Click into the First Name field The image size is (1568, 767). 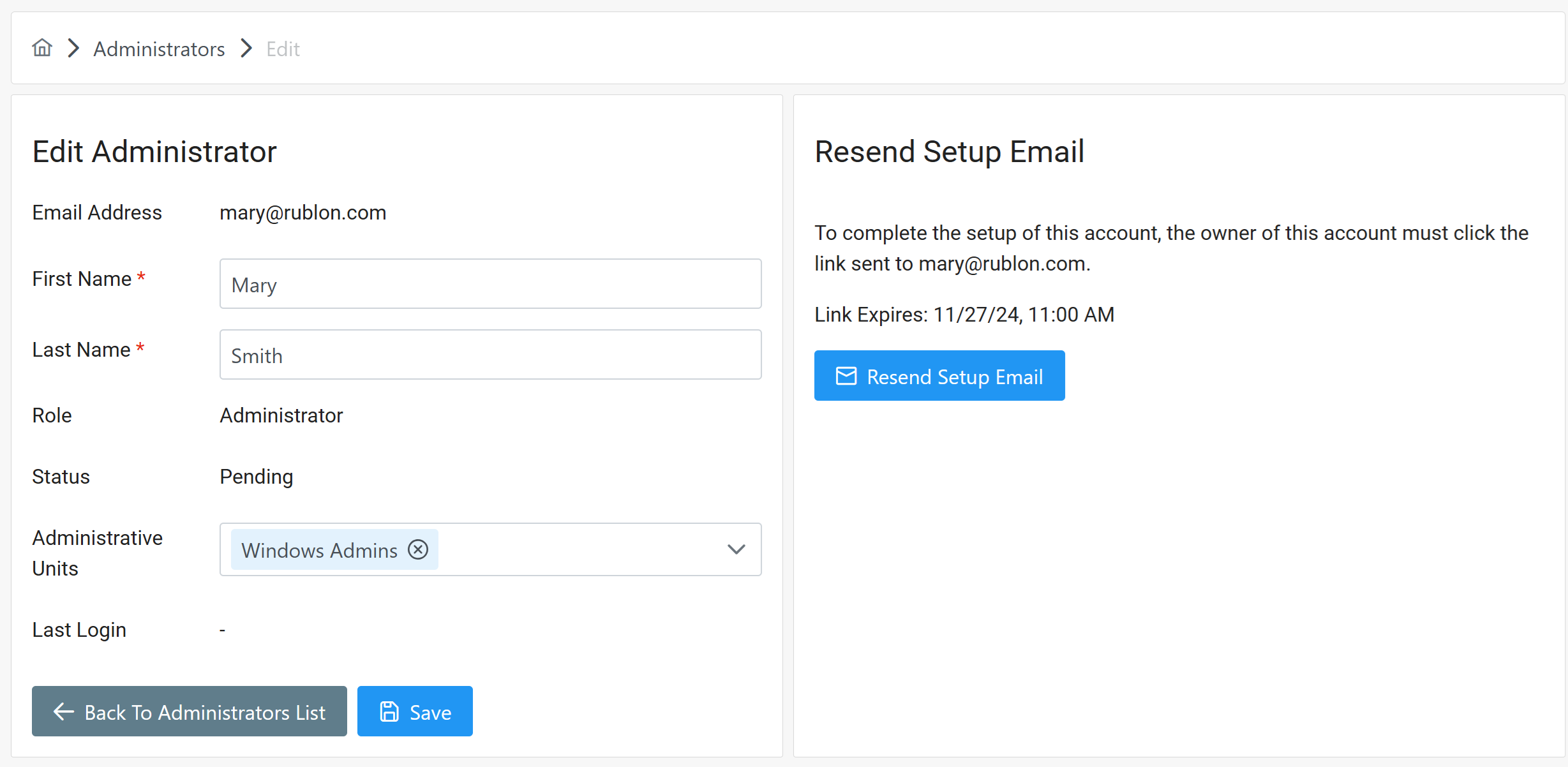click(490, 284)
